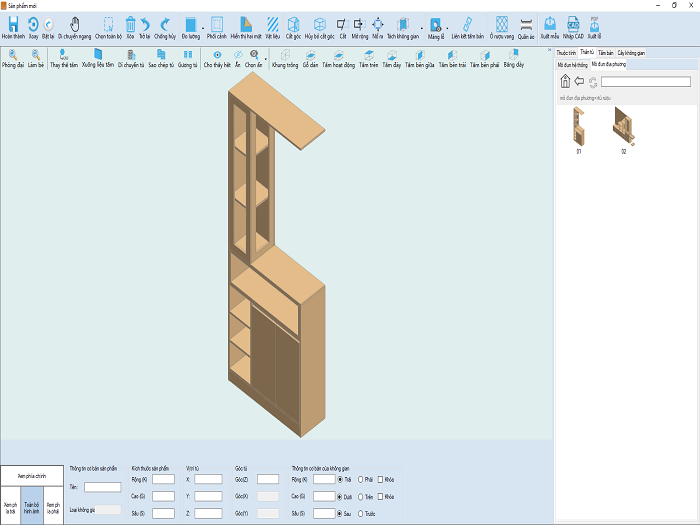700x525 pixels.
Task: Switch to the Thuộc tính tab
Action: pos(566,53)
